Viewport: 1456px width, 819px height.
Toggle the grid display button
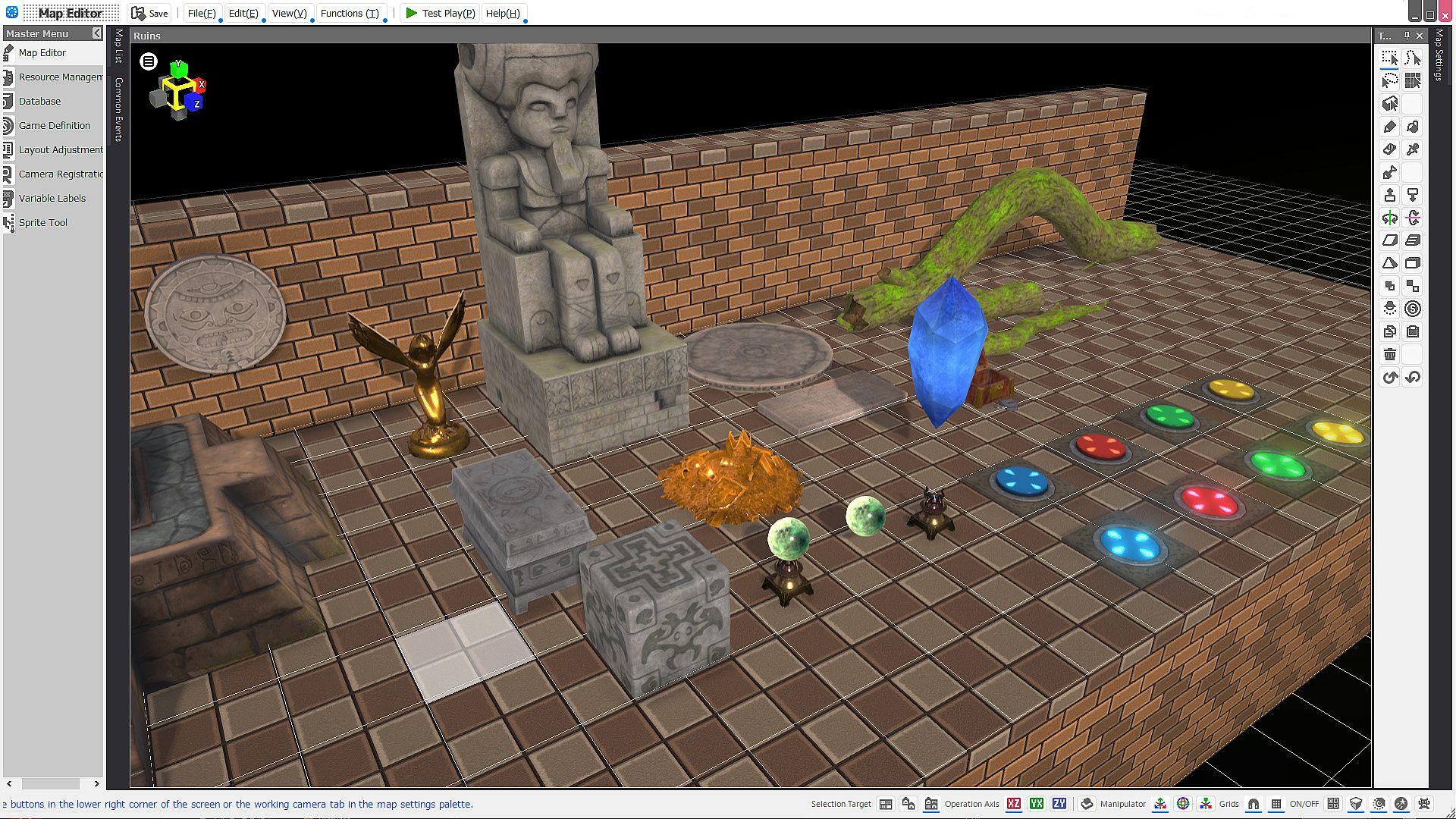pyautogui.click(x=1276, y=804)
